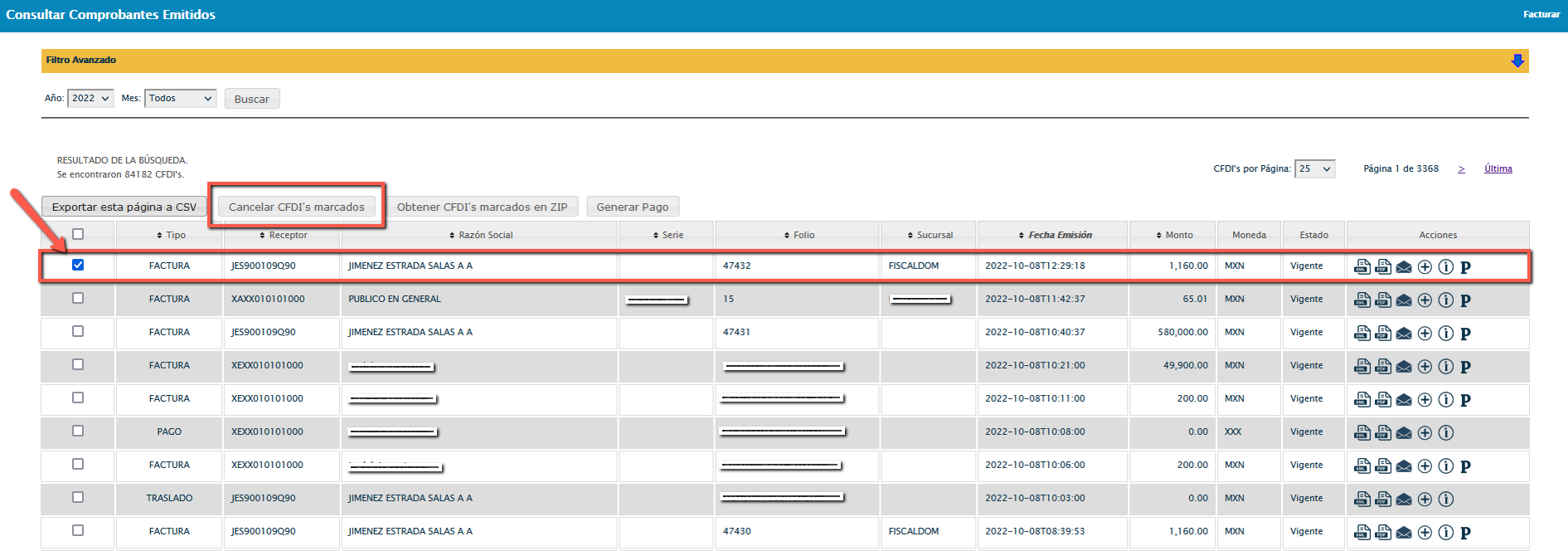Click PDF icon on the 49,900.00 invoice row
Viewport: 1568px width, 551px height.
click(1382, 366)
